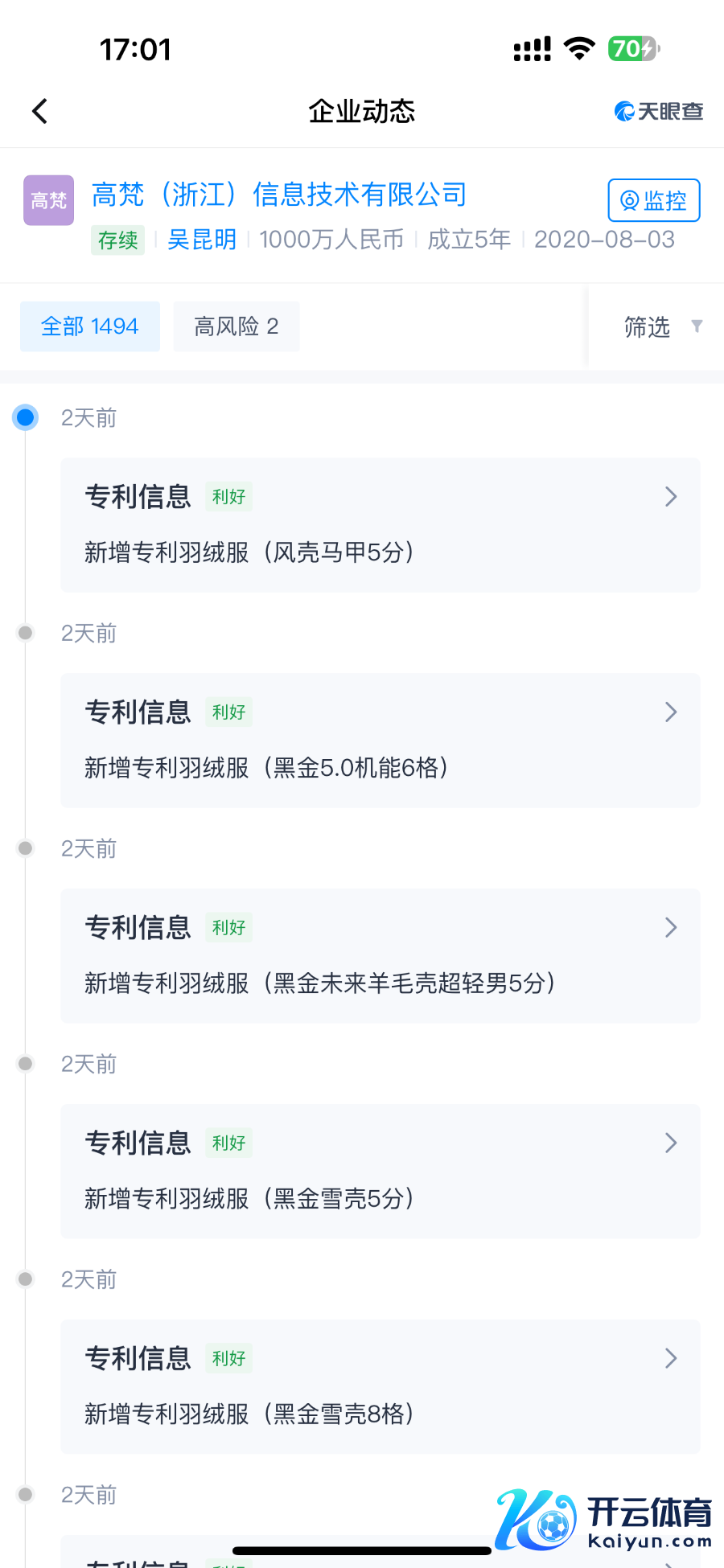The height and width of the screenshot is (1568, 724).
Task: Open the 筛选 filter dropdown
Action: (x=661, y=326)
